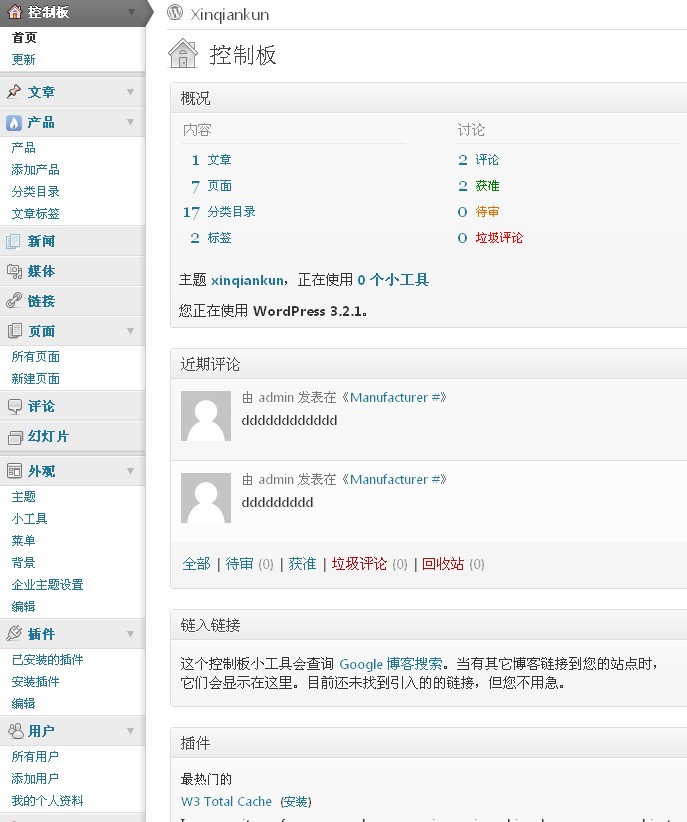Click the avatar of the dddddddddddd comment
The image size is (687, 822).
[x=206, y=416]
